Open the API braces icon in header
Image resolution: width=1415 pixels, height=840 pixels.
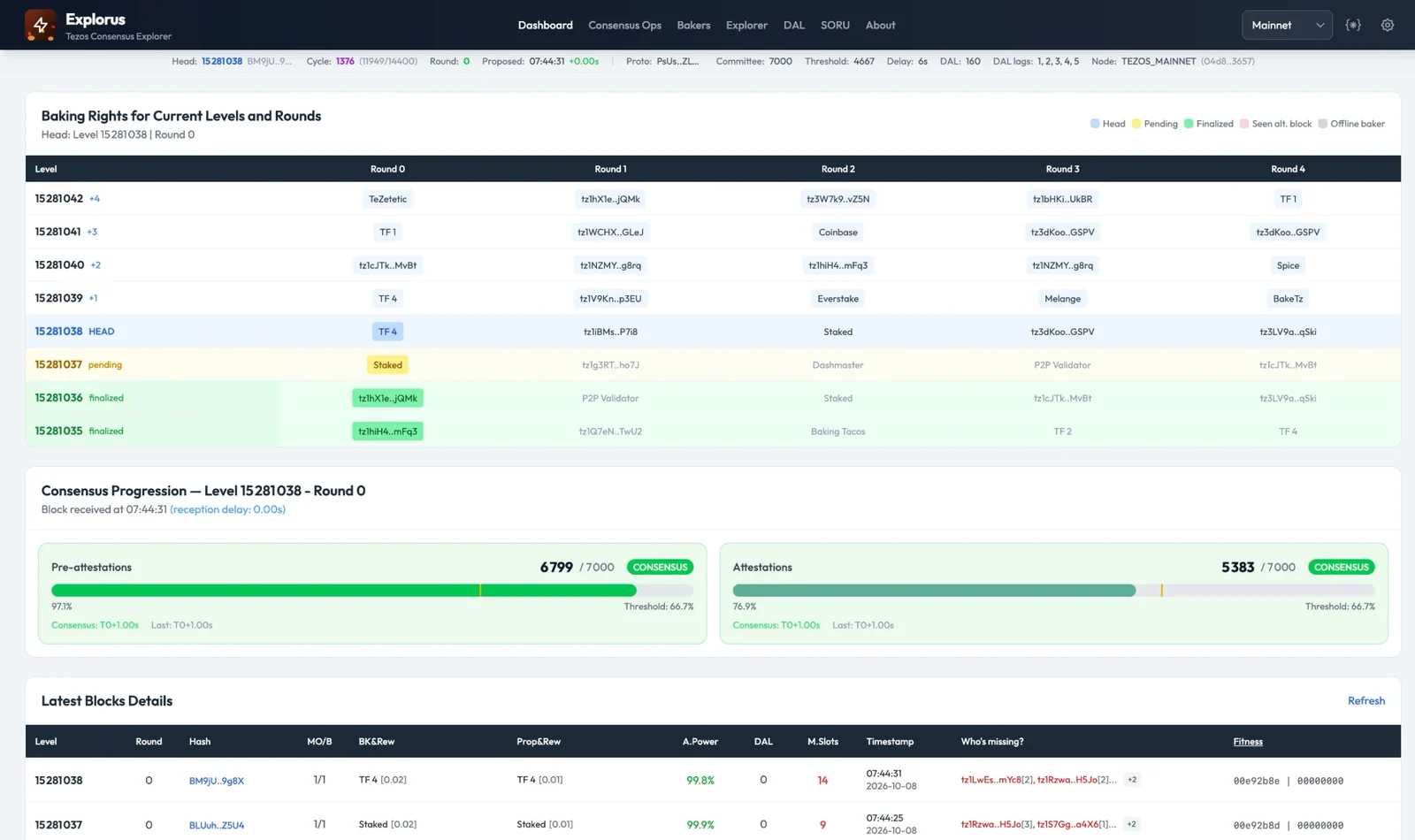point(1353,25)
